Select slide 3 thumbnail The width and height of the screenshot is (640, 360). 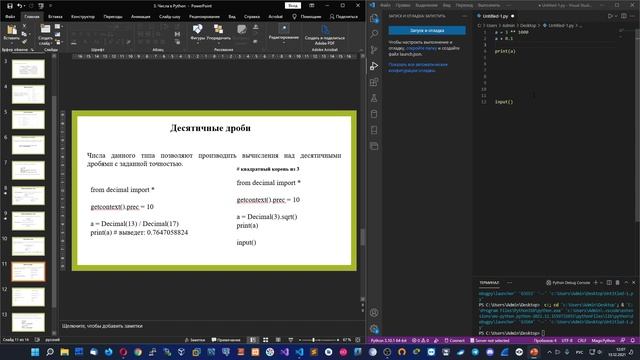click(x=28, y=69)
